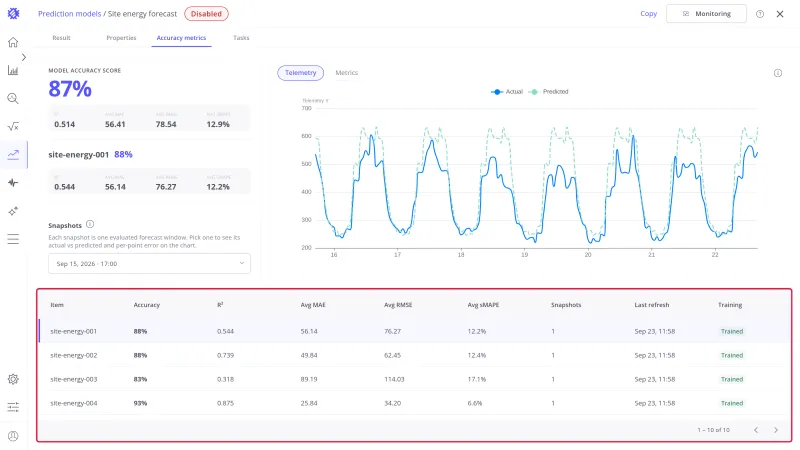Open the user profile icon
Viewport: 800px width, 450px height.
tap(13, 436)
